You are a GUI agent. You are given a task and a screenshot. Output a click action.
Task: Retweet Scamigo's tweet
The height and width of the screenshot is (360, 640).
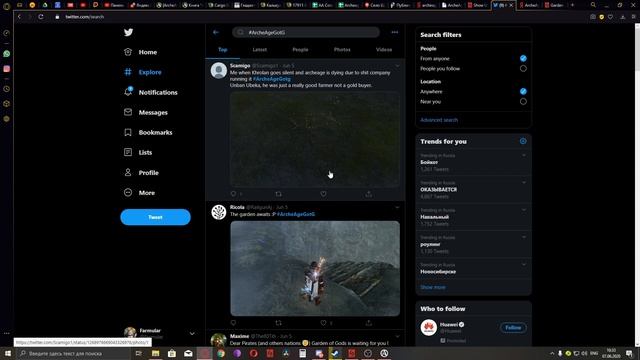coord(278,194)
